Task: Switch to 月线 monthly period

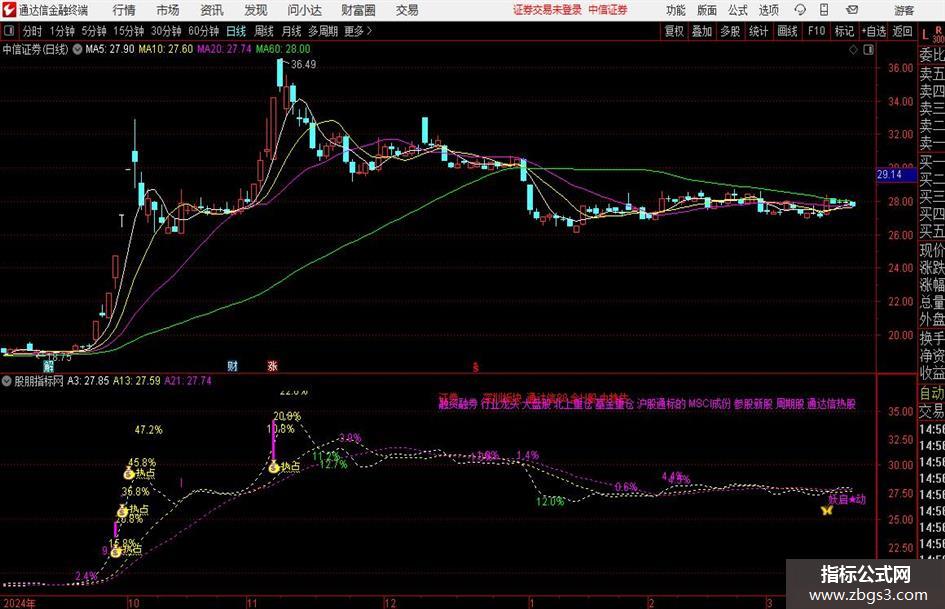Action: pos(291,31)
